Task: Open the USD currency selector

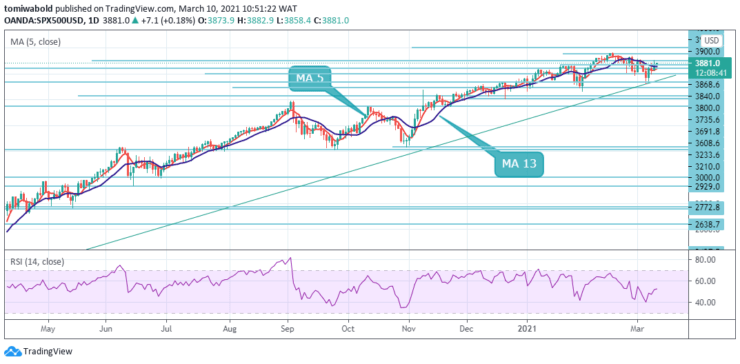Action: [x=711, y=40]
